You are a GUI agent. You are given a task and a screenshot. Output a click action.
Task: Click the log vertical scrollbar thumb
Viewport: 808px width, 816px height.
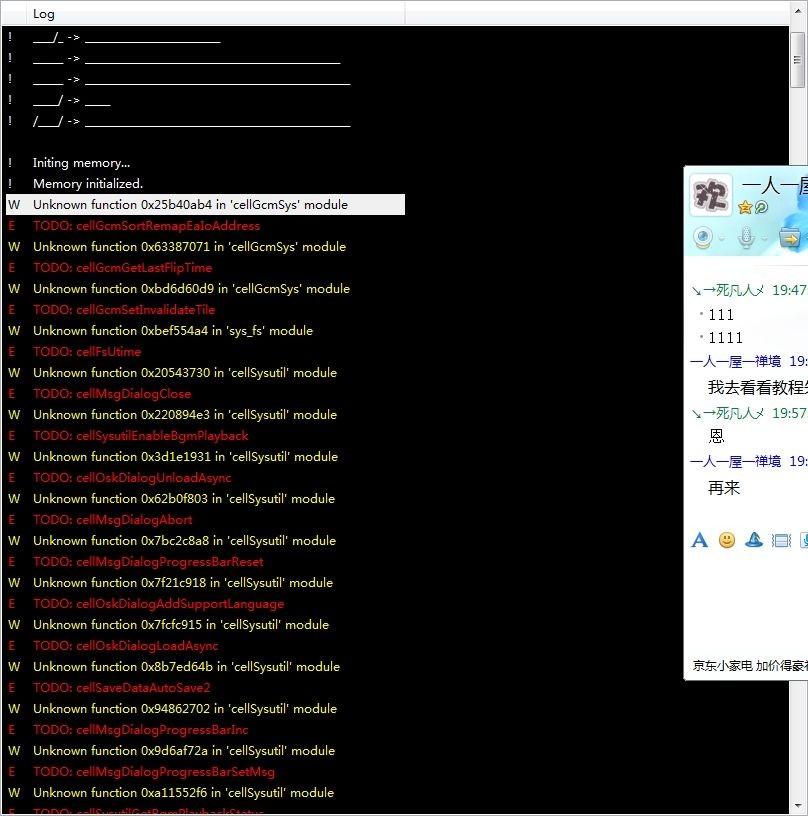click(x=798, y=60)
